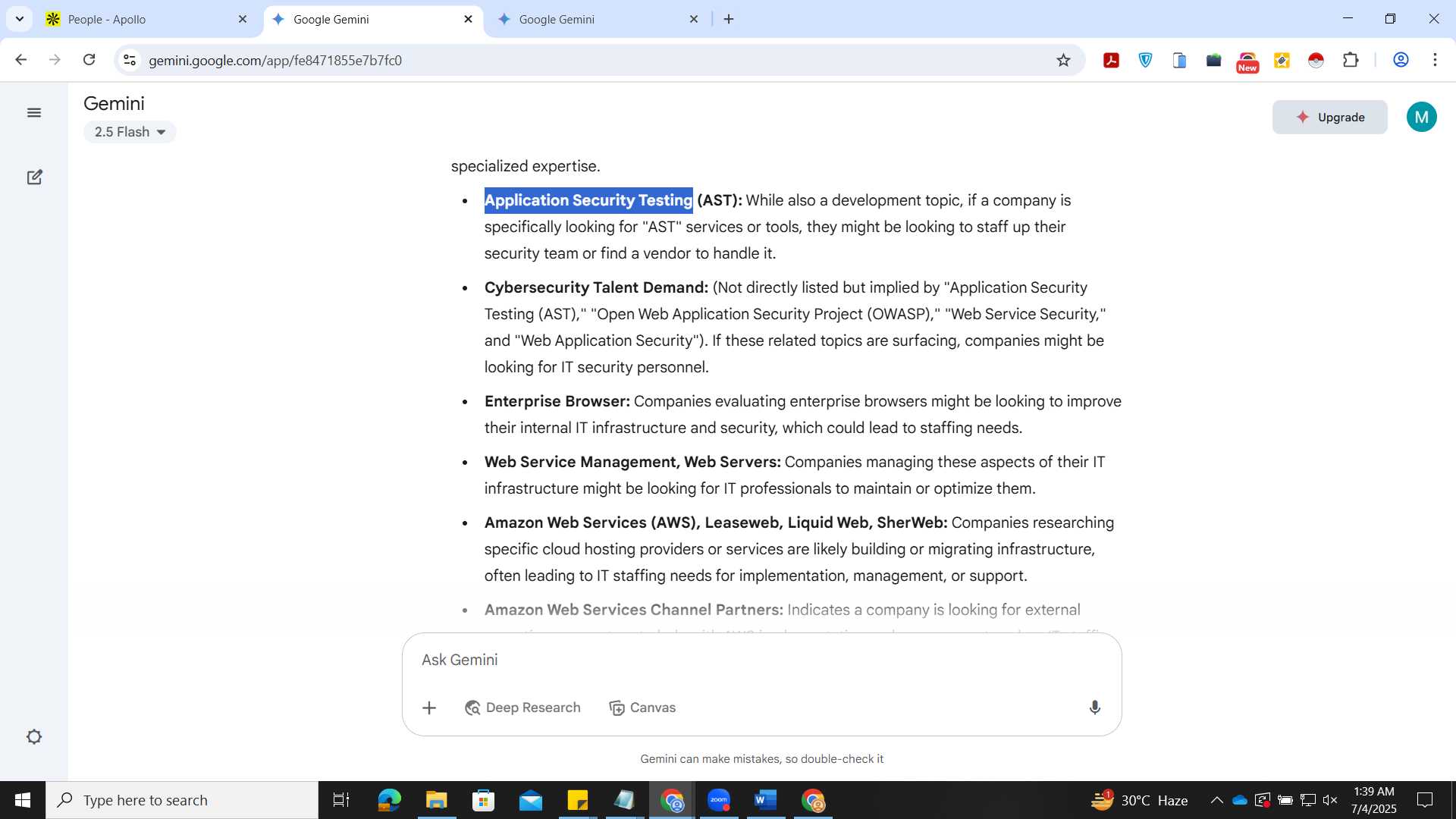Open File Explorer from the taskbar

coord(436,800)
